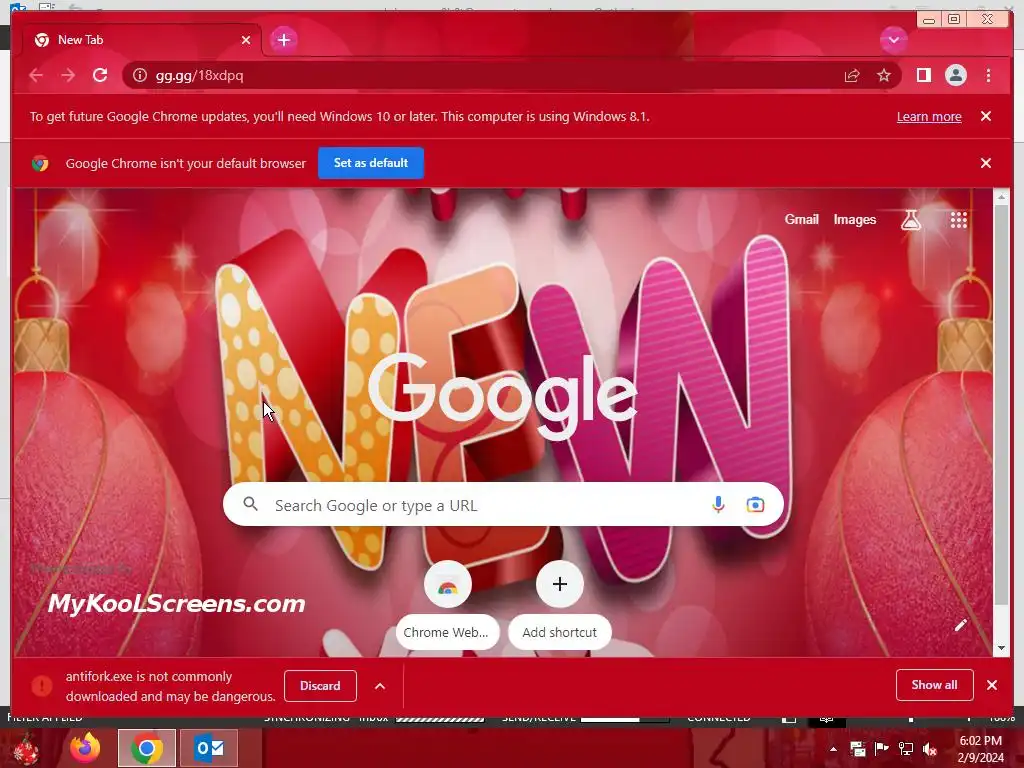This screenshot has height=768, width=1024.
Task: Start voice search with microphone icon
Action: coord(718,504)
